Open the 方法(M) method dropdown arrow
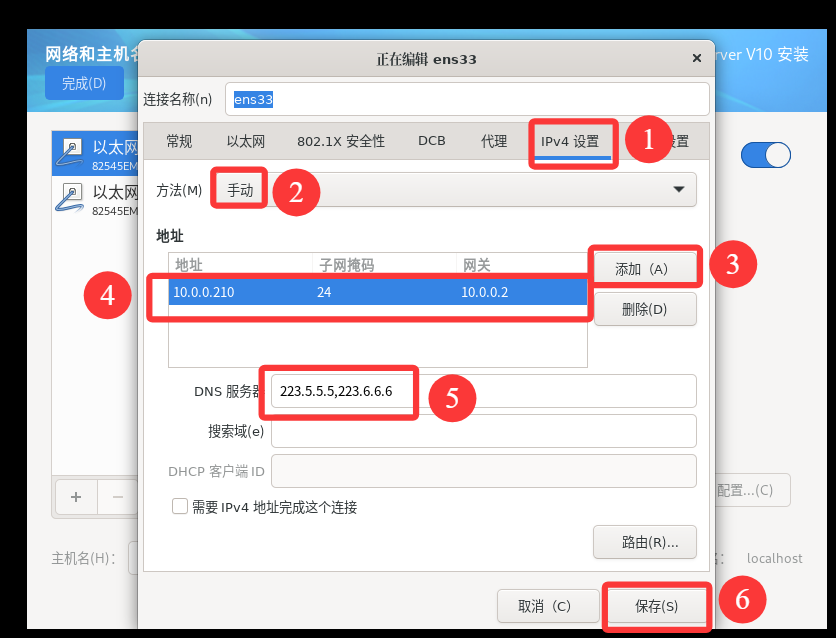836x638 pixels. point(679,189)
